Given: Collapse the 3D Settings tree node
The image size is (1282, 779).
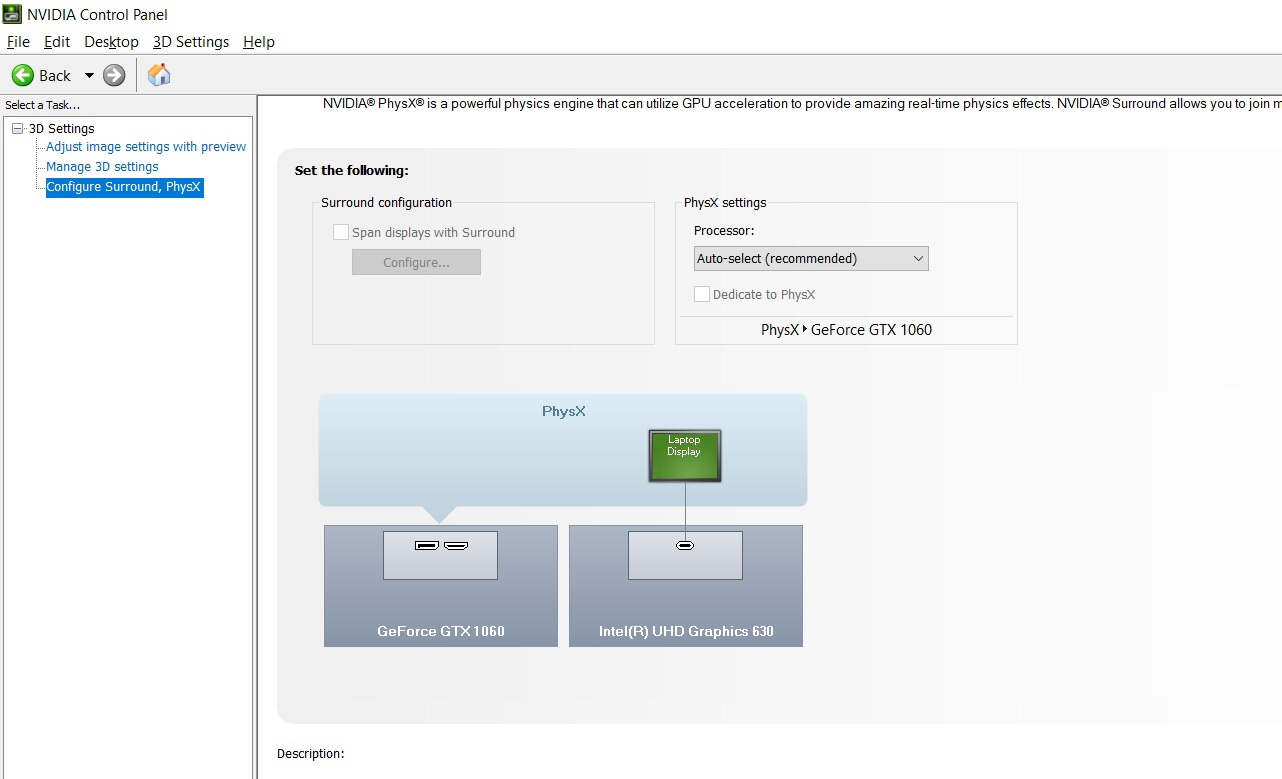Looking at the screenshot, I should tap(17, 128).
